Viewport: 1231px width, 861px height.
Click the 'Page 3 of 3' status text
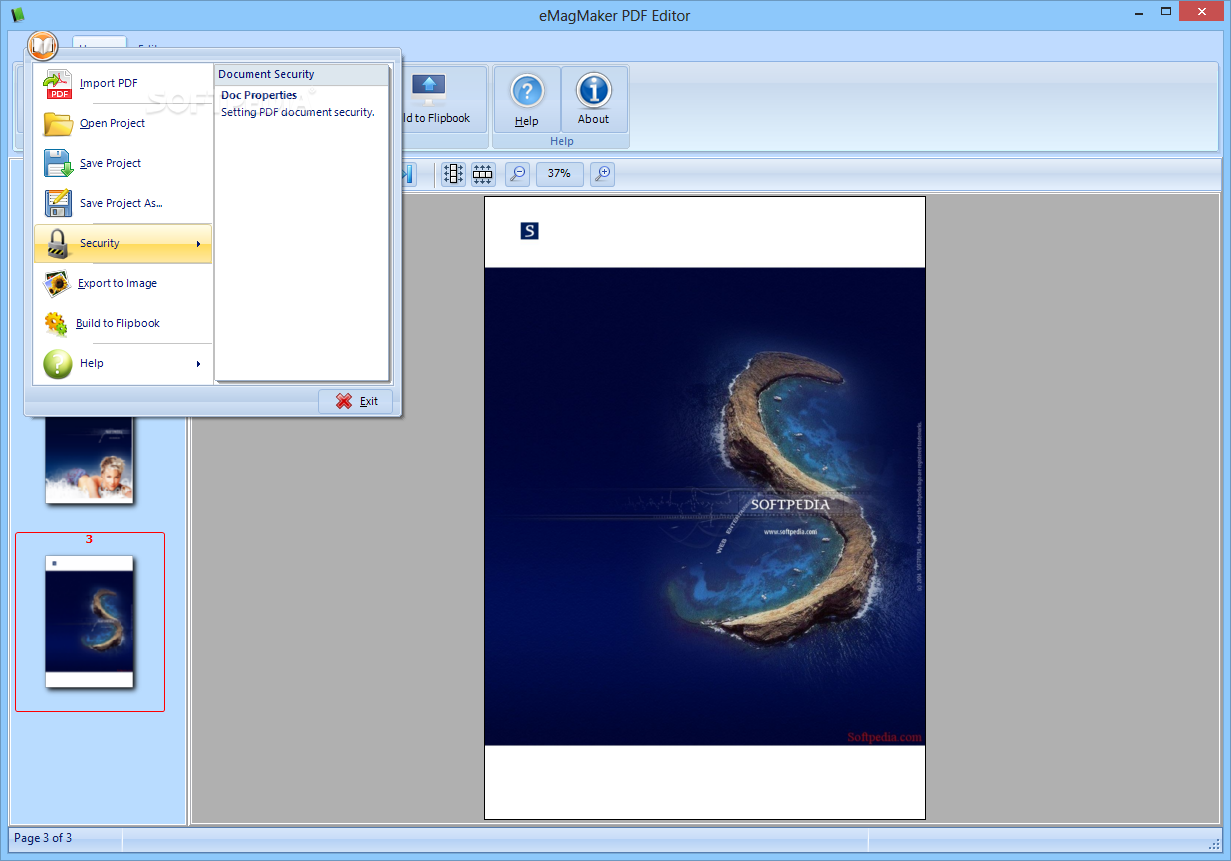point(43,838)
